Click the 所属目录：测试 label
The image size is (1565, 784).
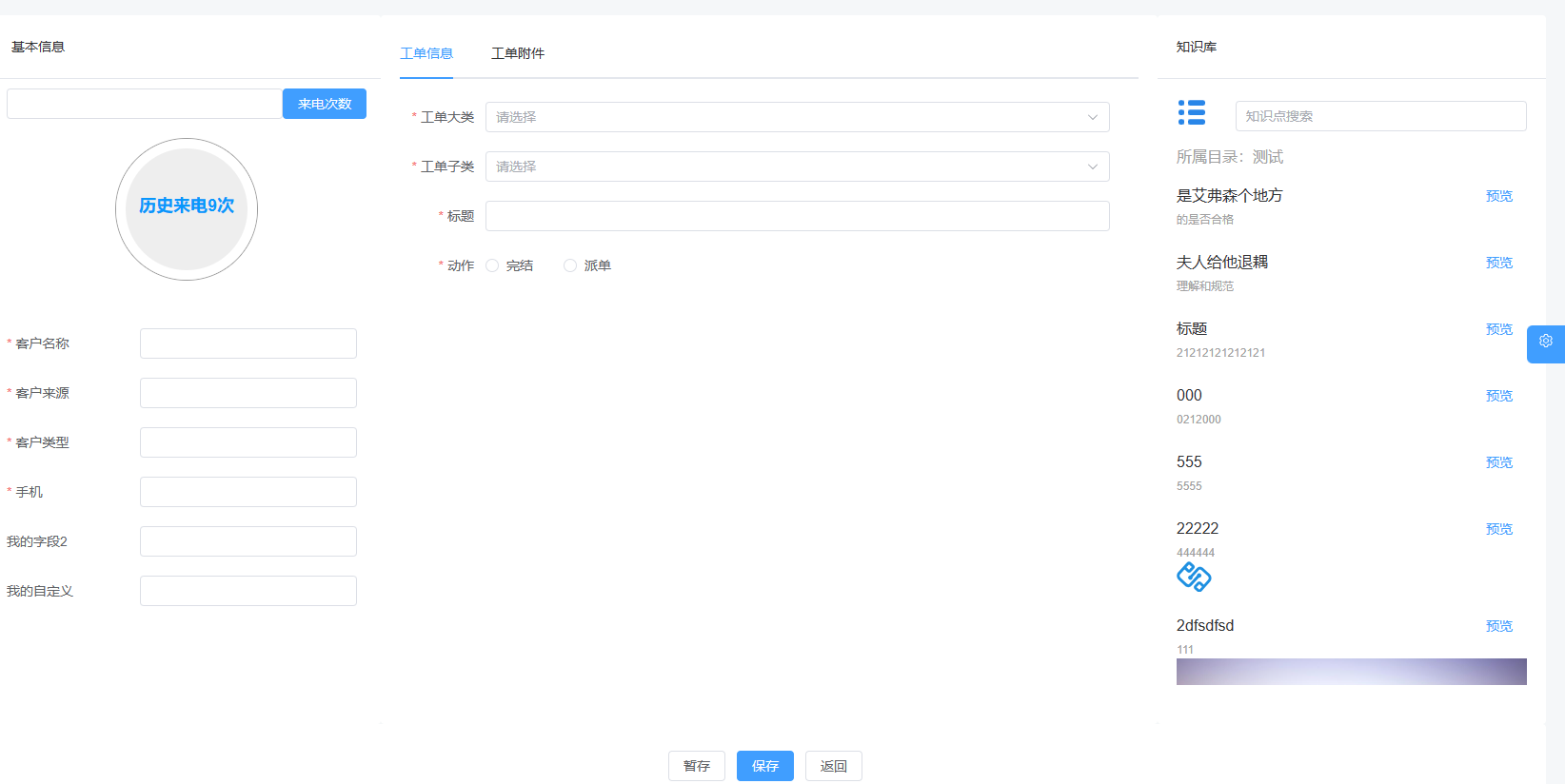(x=1230, y=157)
